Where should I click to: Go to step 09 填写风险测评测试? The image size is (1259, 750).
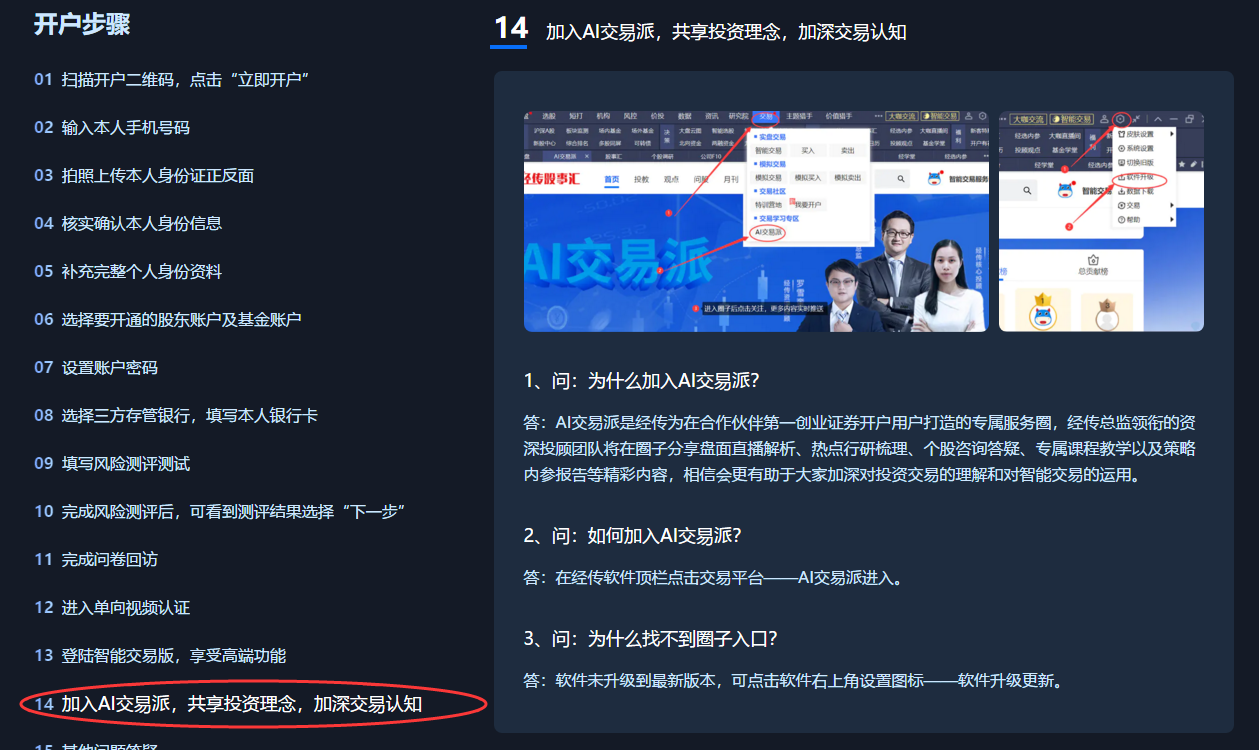pos(112,463)
